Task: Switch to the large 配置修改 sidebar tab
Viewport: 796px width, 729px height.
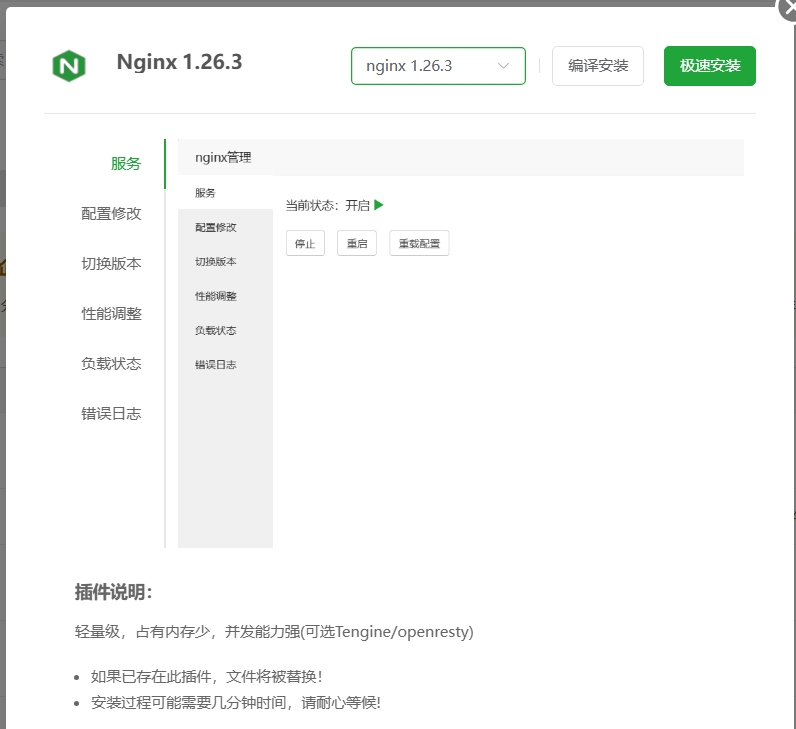Action: pyautogui.click(x=111, y=214)
